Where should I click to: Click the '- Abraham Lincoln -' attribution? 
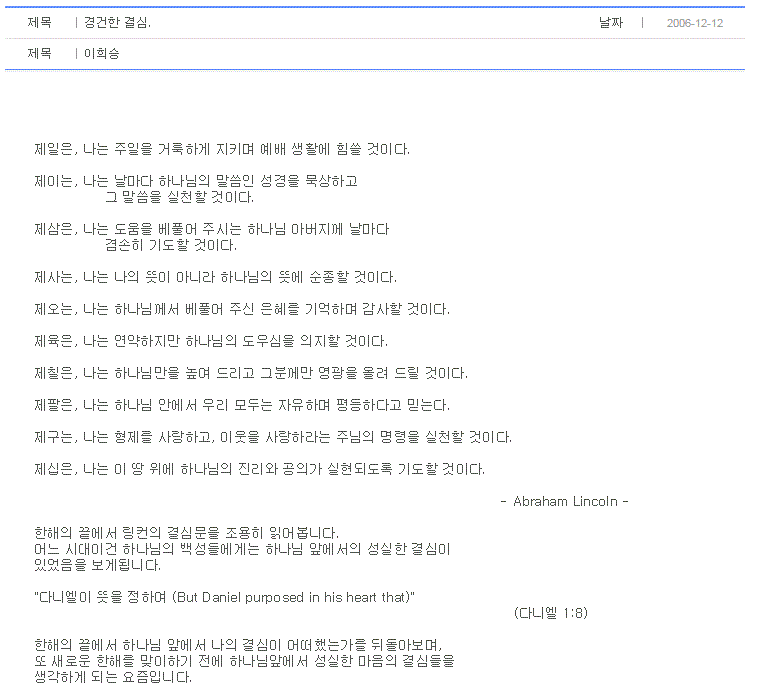pos(564,501)
